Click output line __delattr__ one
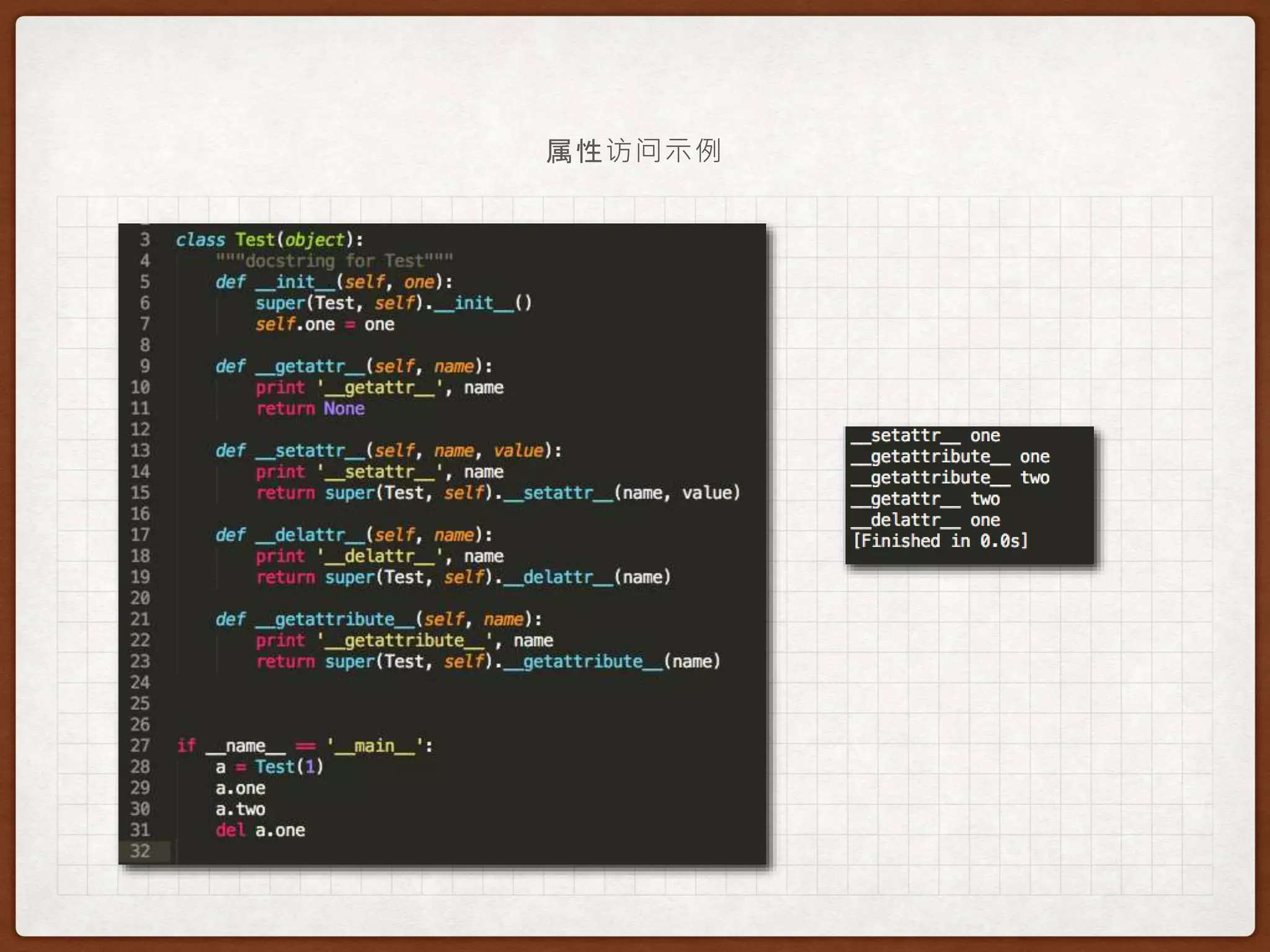 pyautogui.click(x=926, y=520)
